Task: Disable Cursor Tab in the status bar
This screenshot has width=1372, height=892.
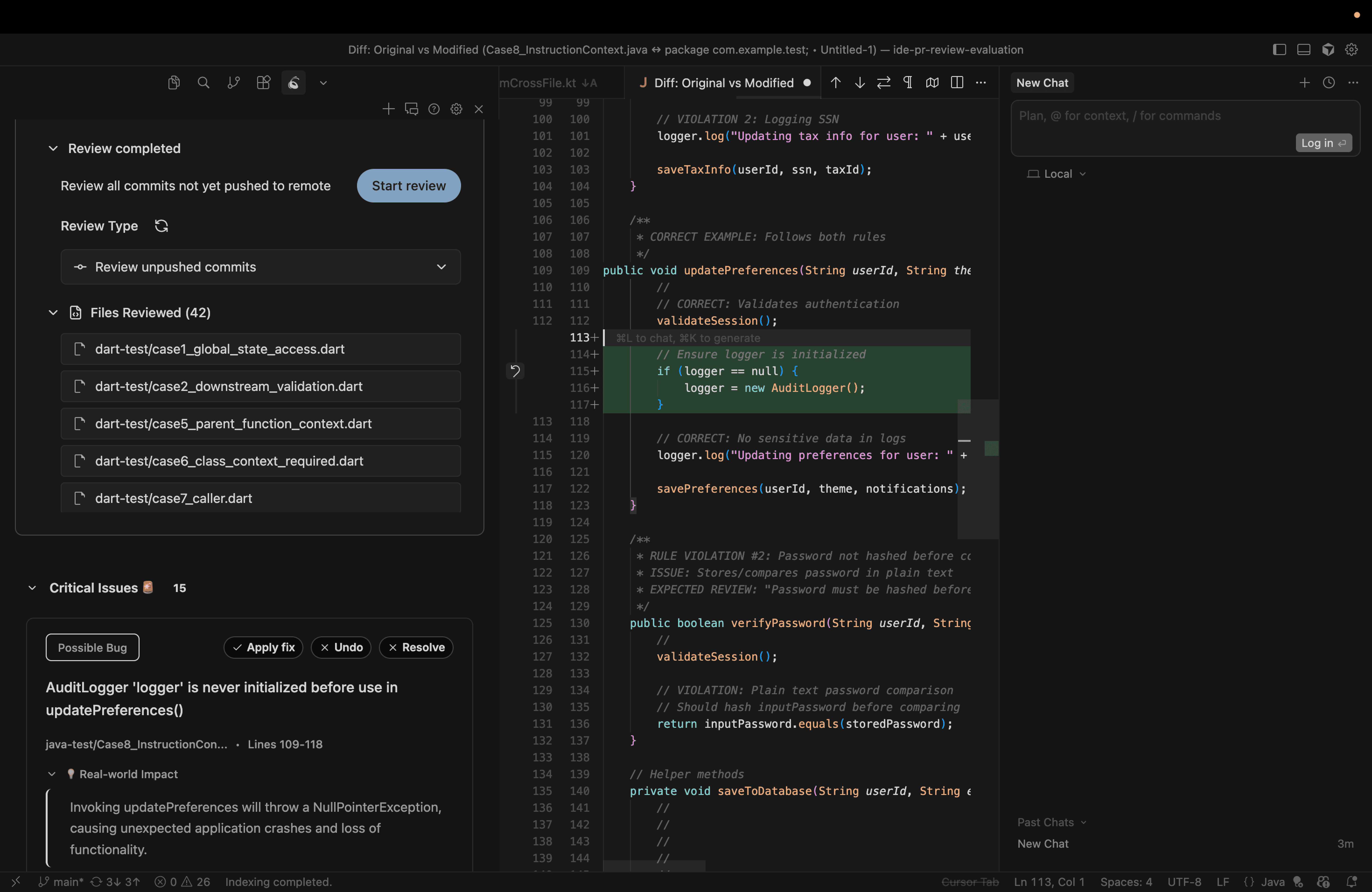Action: click(x=970, y=882)
